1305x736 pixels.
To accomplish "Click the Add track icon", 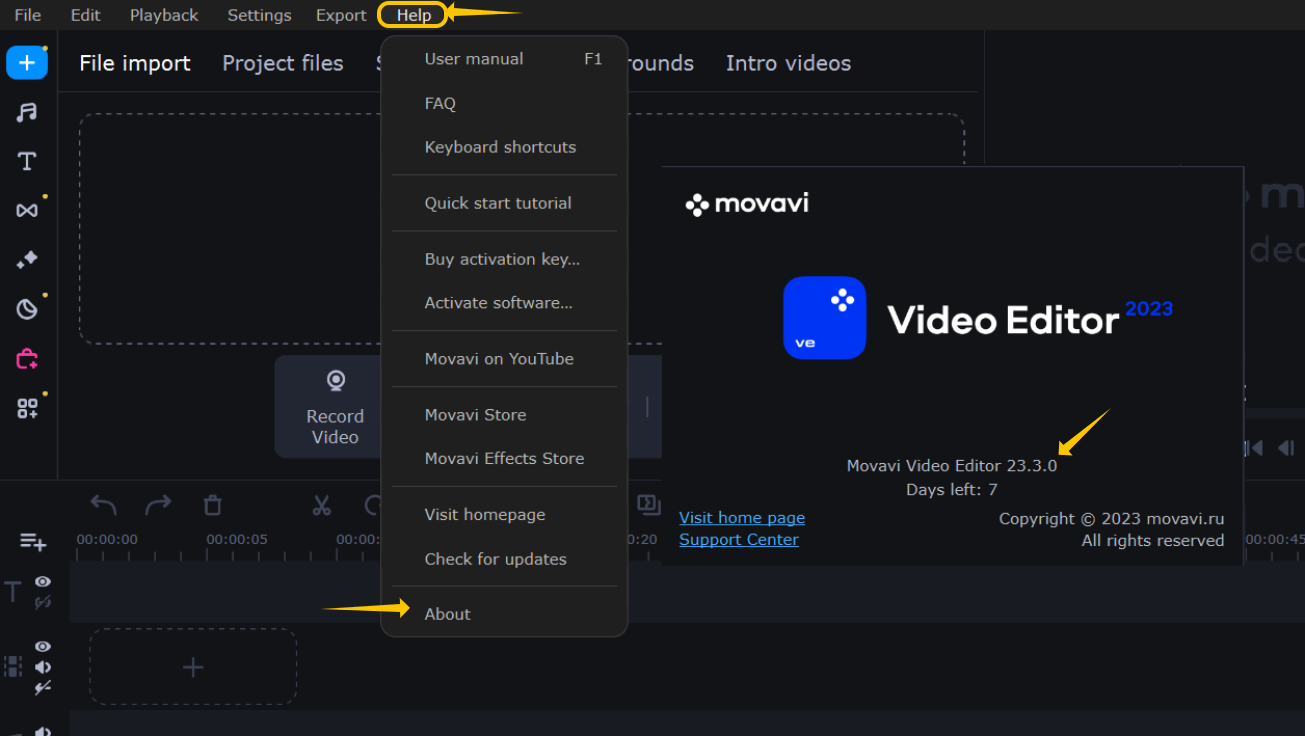I will pyautogui.click(x=33, y=541).
